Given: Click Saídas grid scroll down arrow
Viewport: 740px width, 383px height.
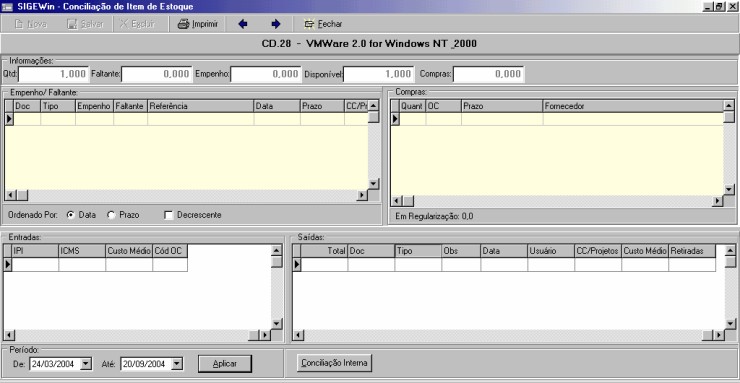Looking at the screenshot, I should (730, 324).
